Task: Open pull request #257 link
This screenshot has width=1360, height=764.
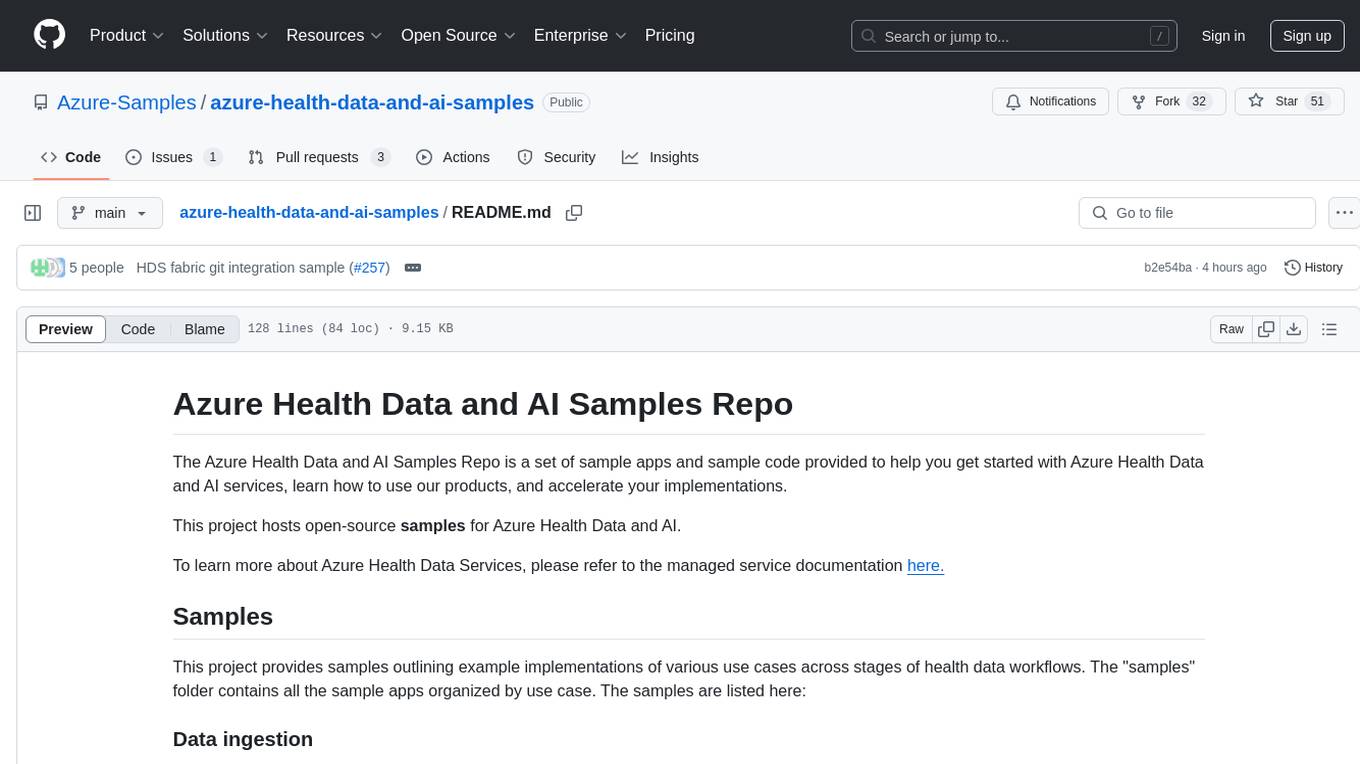Action: click(370, 267)
